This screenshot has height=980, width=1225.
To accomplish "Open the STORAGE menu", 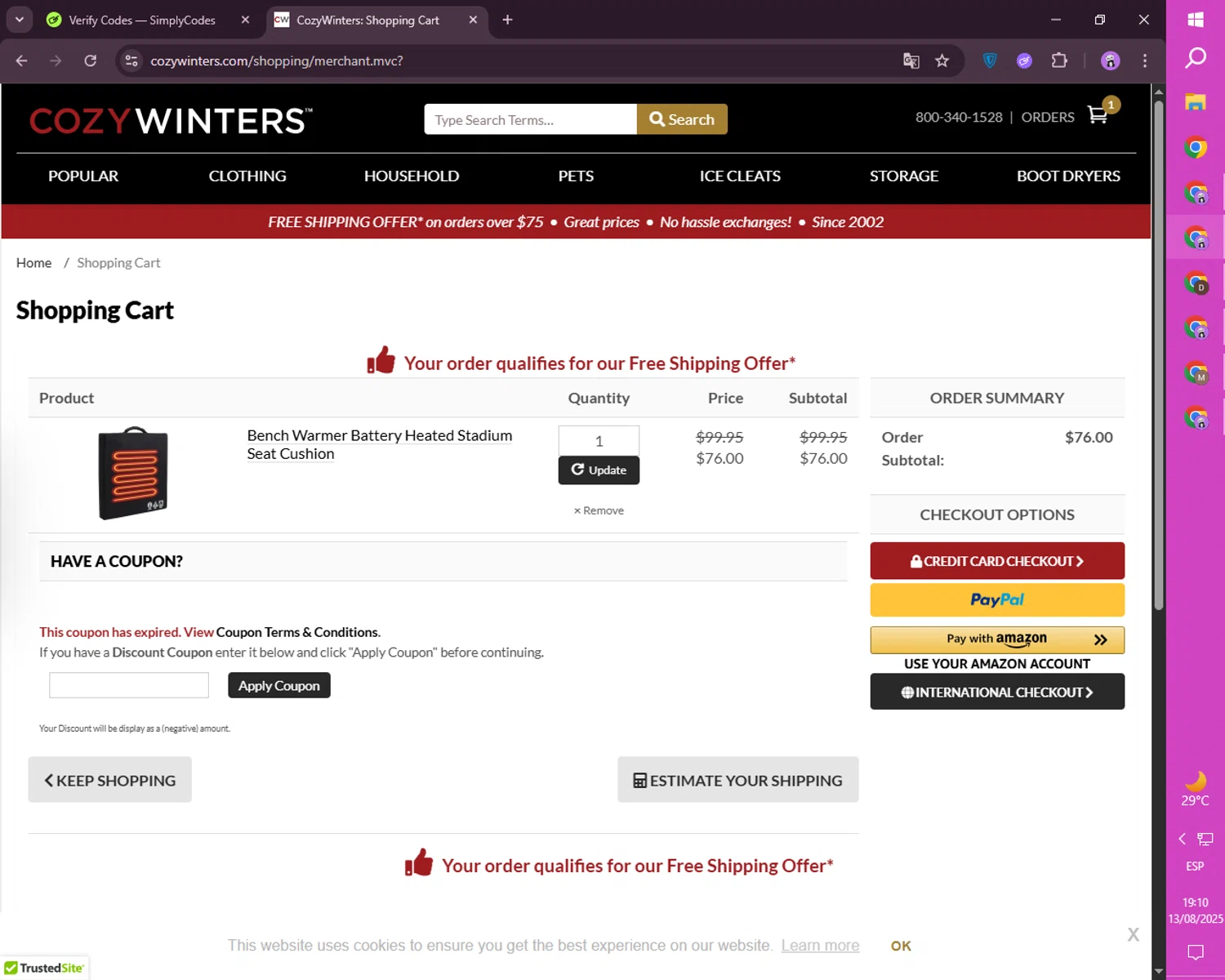I will (x=904, y=176).
